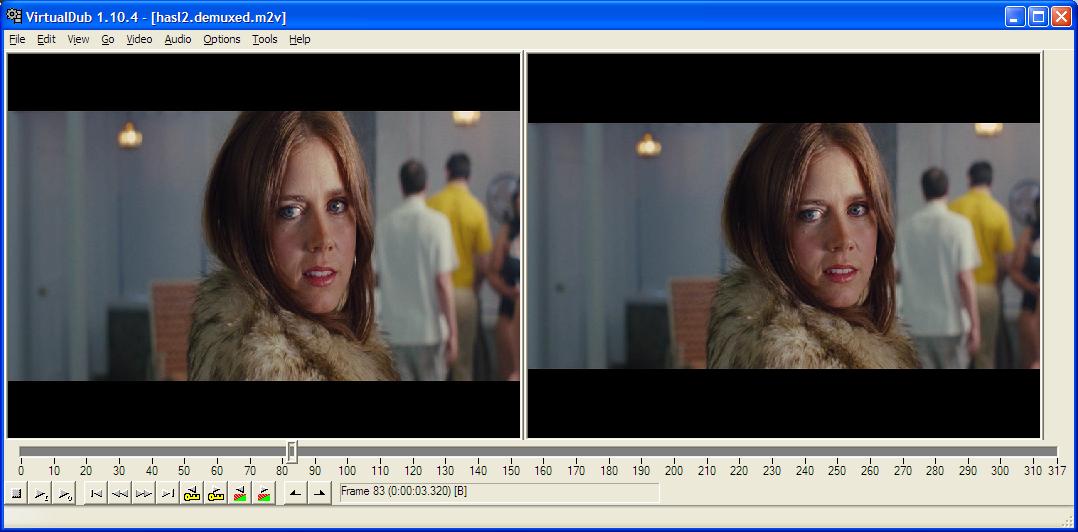Mark the selection start (mark in)
Image resolution: width=1078 pixels, height=532 pixels.
296,494
